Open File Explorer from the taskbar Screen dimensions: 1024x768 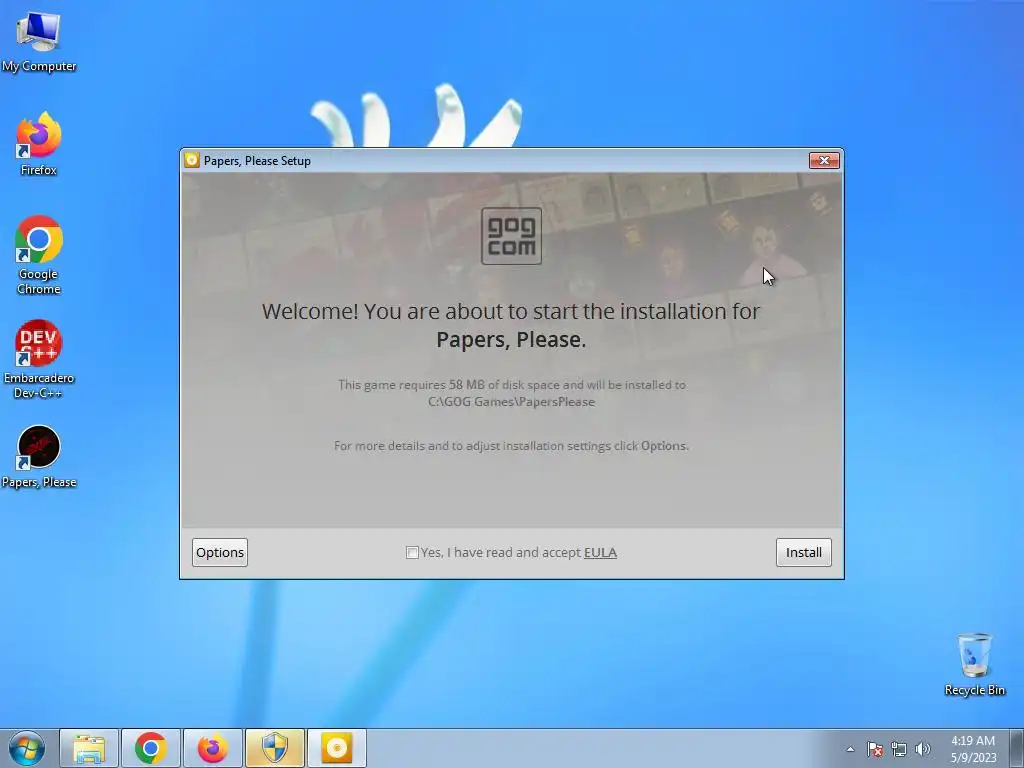[89, 748]
